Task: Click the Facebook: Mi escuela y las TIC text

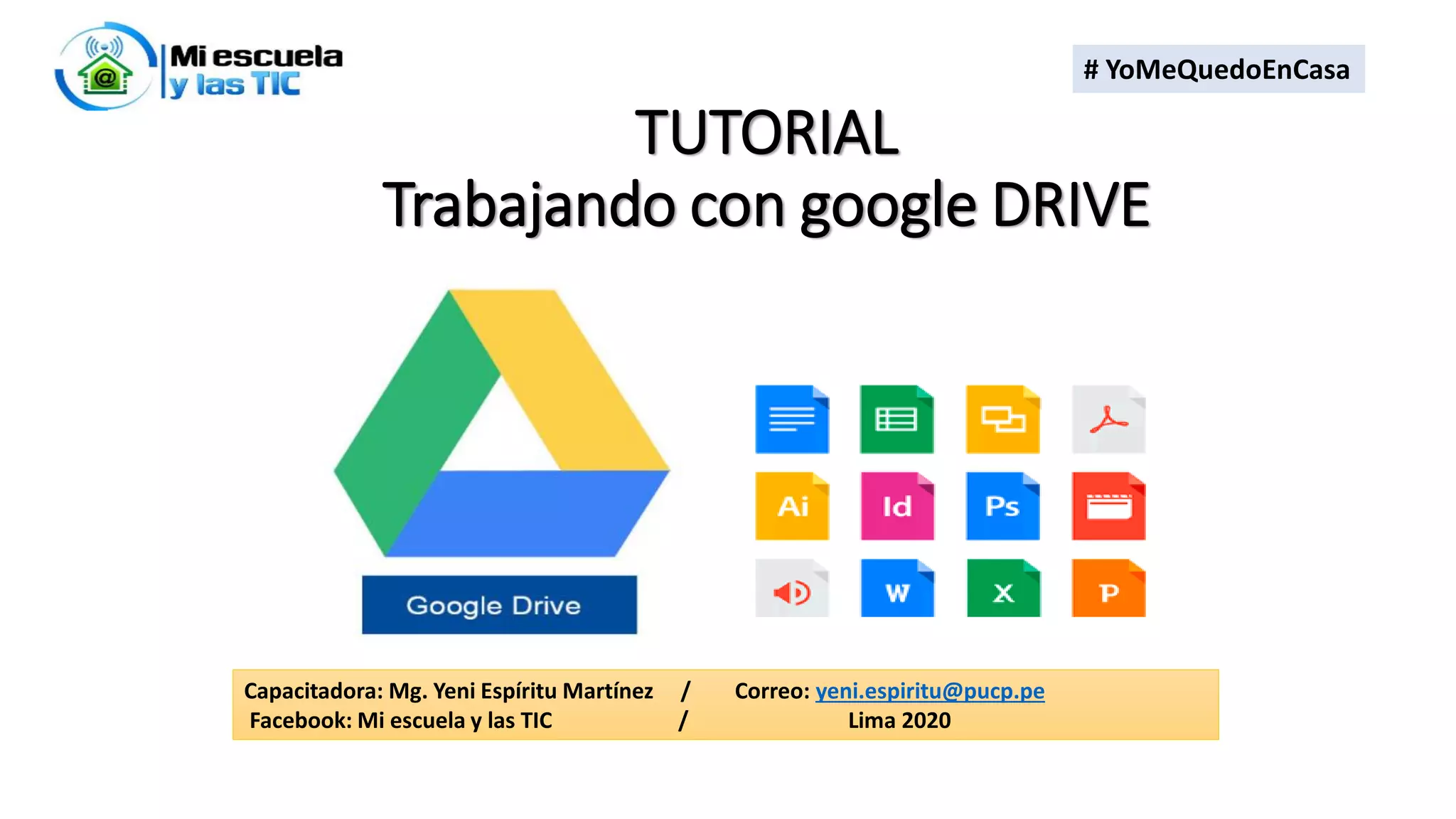Action: pyautogui.click(x=400, y=721)
